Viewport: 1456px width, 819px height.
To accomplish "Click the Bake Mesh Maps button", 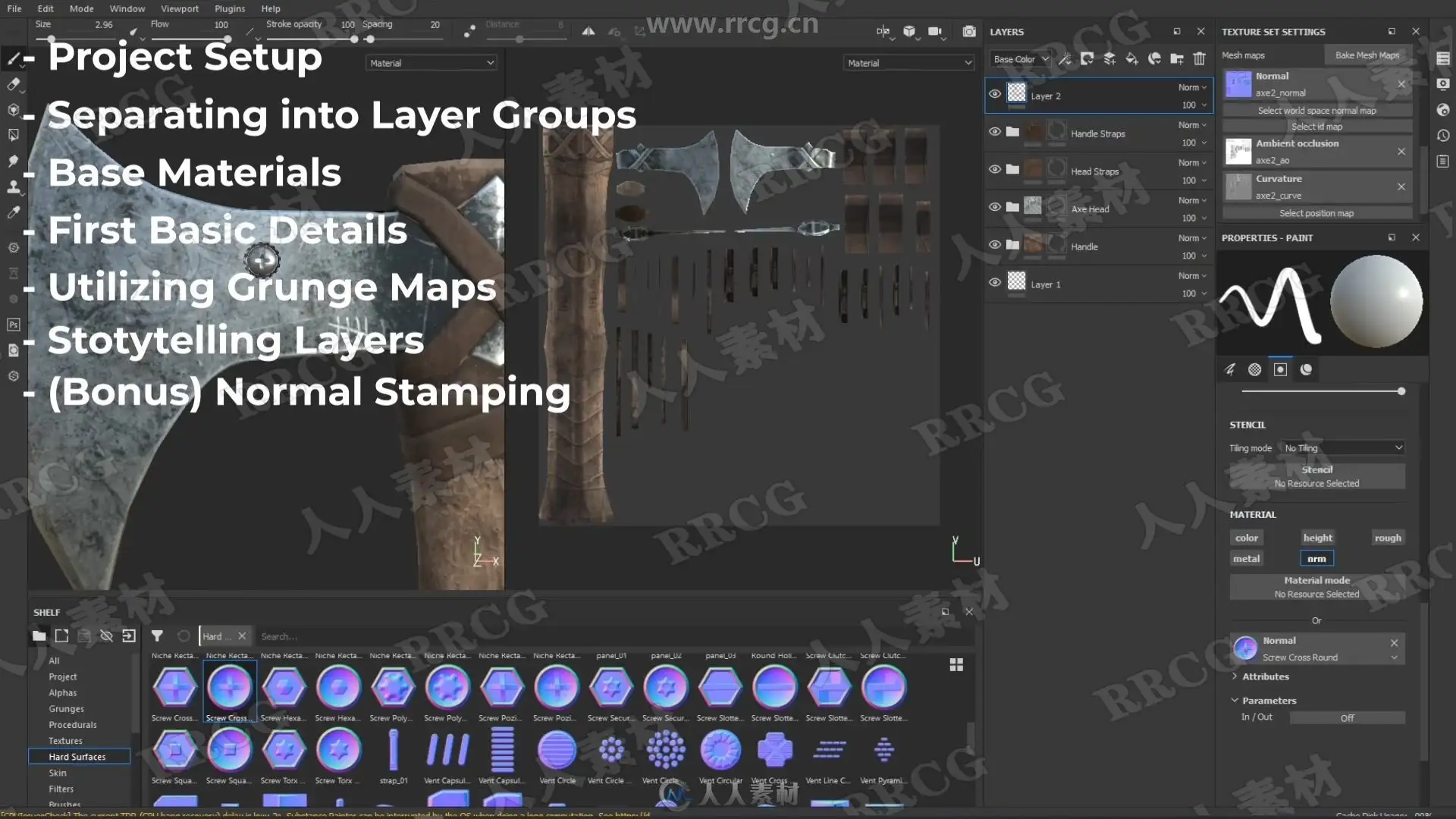I will click(1367, 55).
